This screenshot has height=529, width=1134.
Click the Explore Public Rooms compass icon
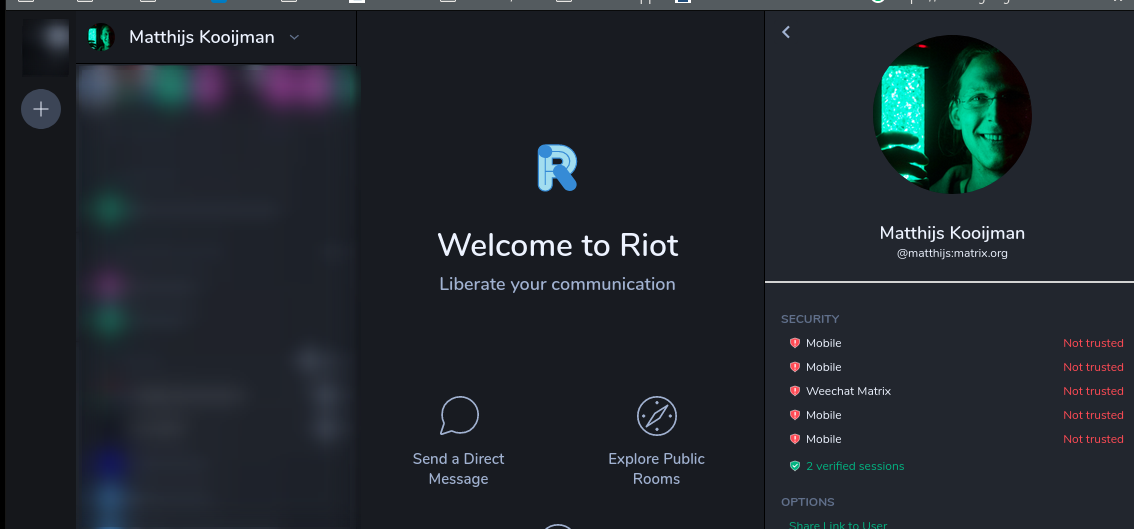pyautogui.click(x=657, y=415)
